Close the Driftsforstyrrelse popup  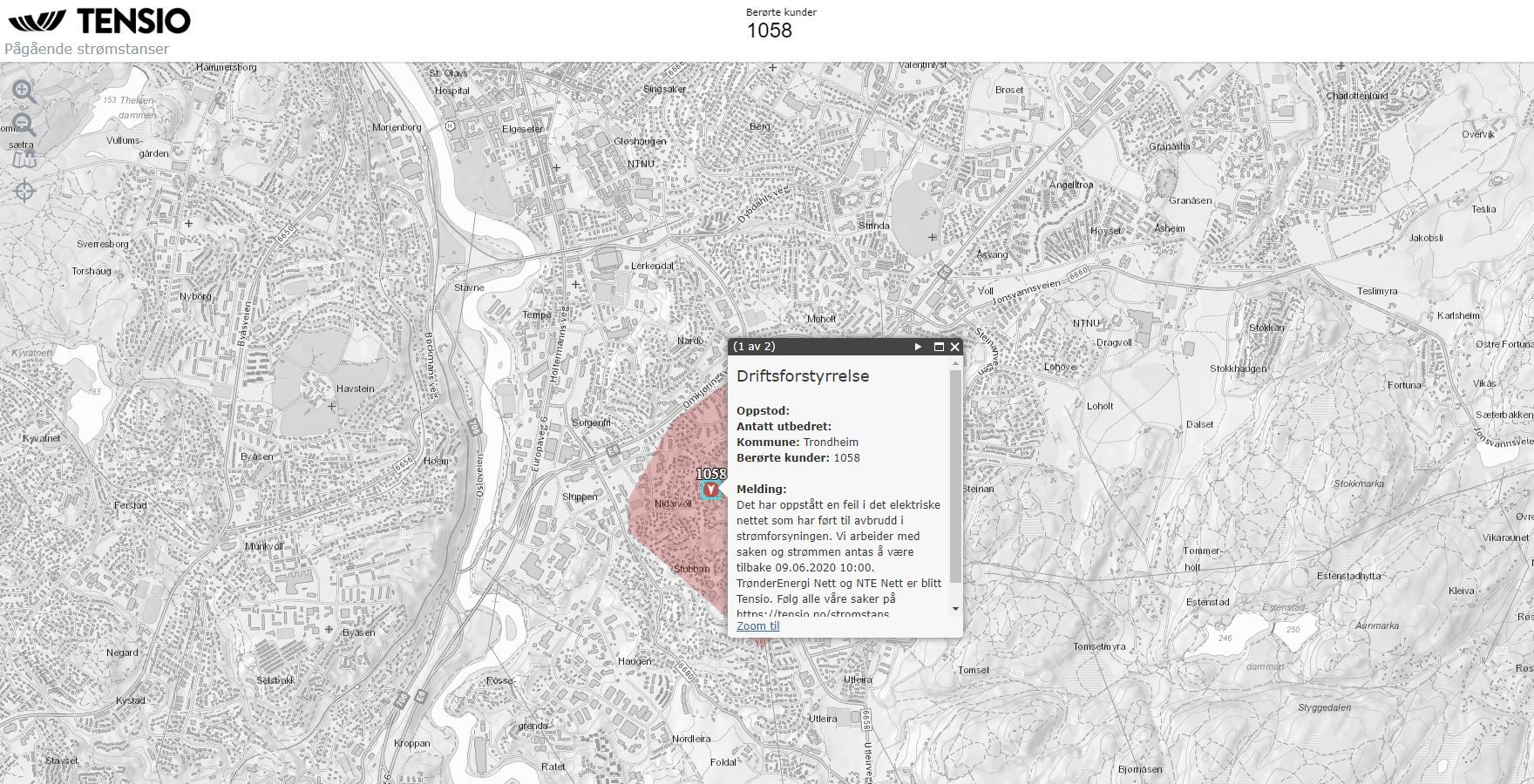coord(954,347)
